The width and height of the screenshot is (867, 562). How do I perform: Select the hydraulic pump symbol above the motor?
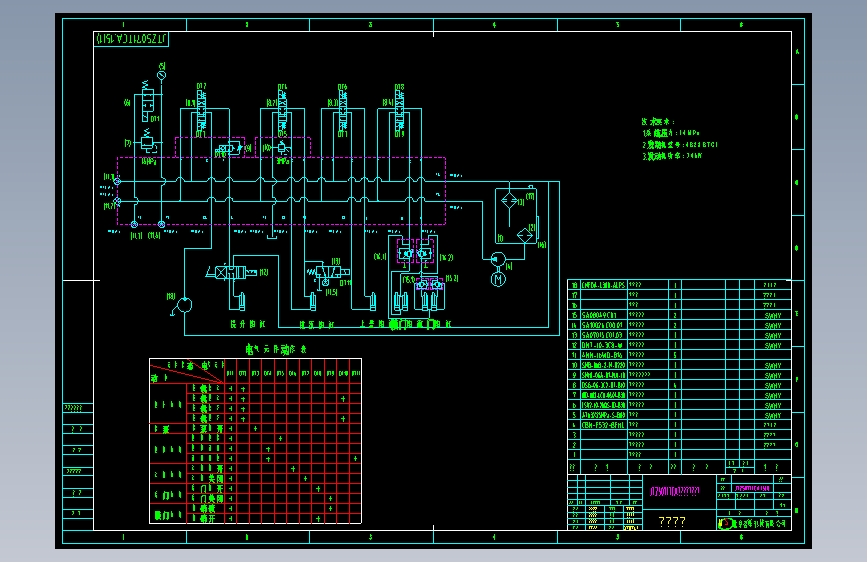click(x=498, y=259)
